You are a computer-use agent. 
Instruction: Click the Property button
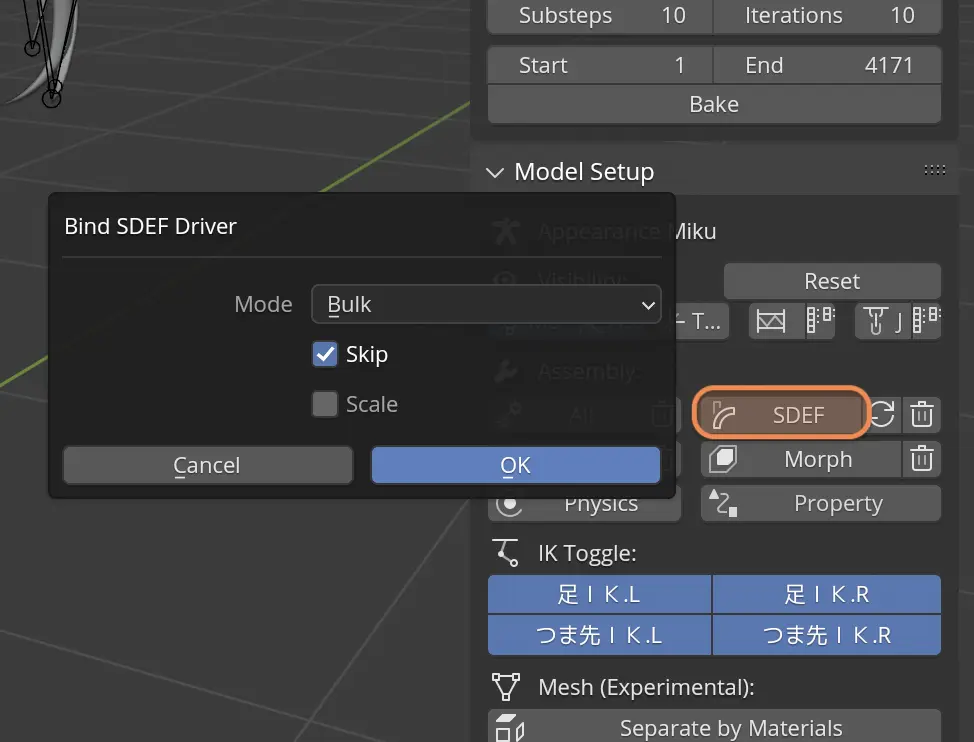821,504
